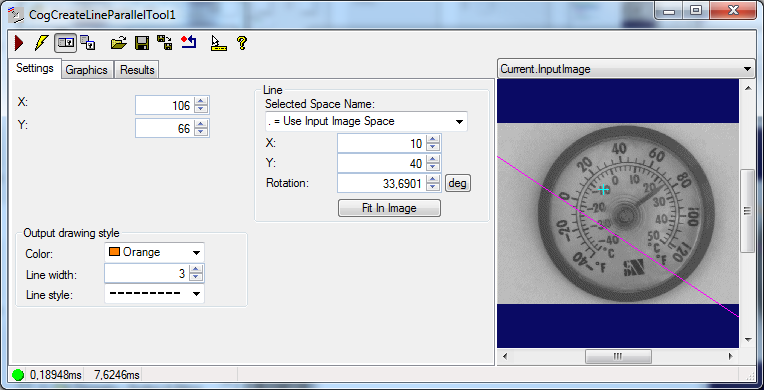The image size is (764, 390).
Task: Open the Line style dropdown
Action: pyautogui.click(x=154, y=294)
